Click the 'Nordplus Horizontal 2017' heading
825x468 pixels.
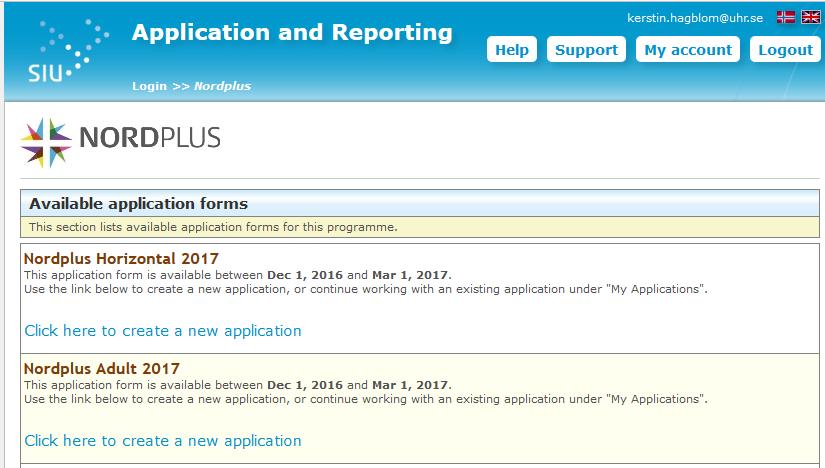(x=122, y=258)
